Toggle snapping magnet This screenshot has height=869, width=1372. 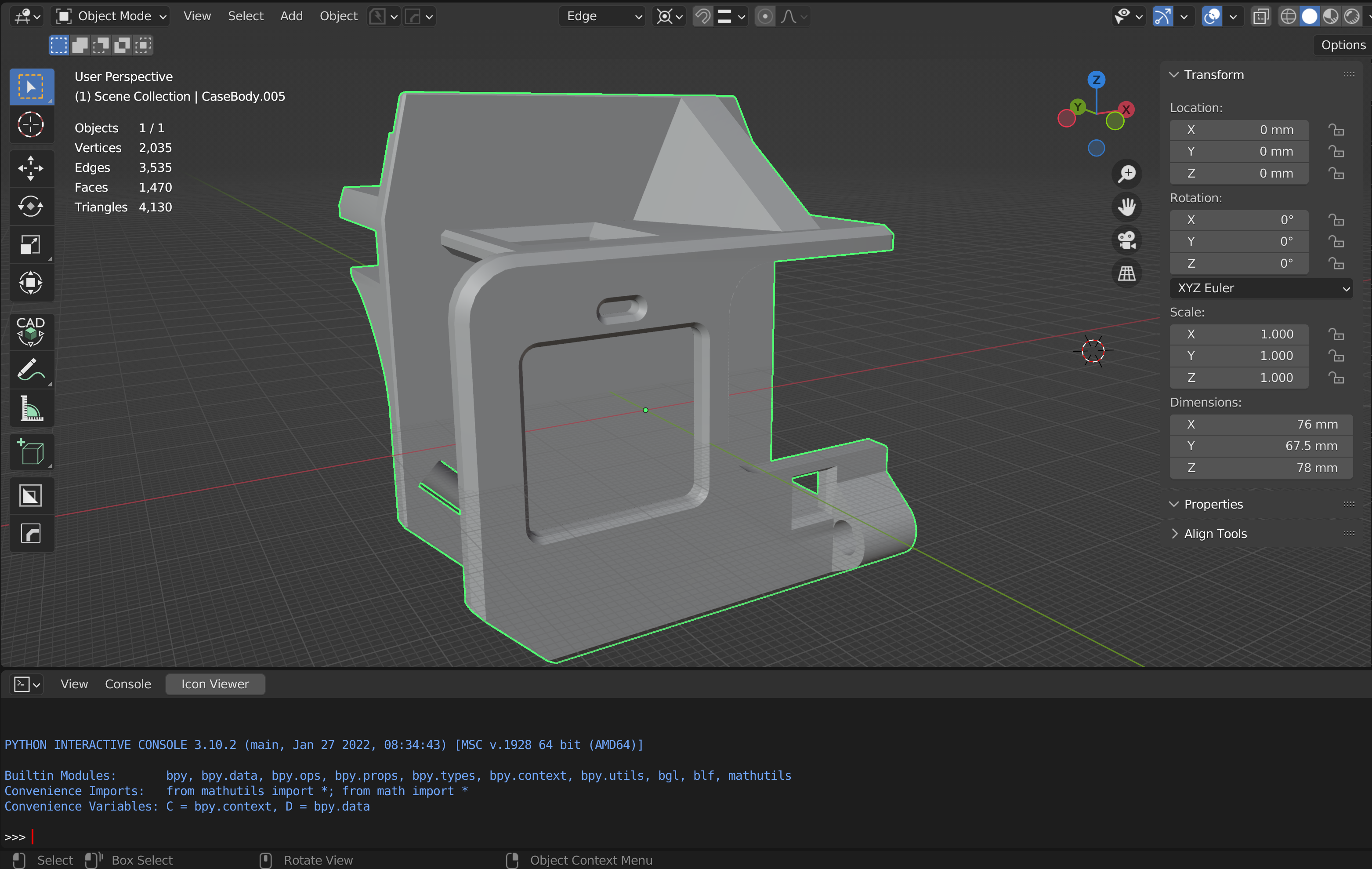[703, 17]
